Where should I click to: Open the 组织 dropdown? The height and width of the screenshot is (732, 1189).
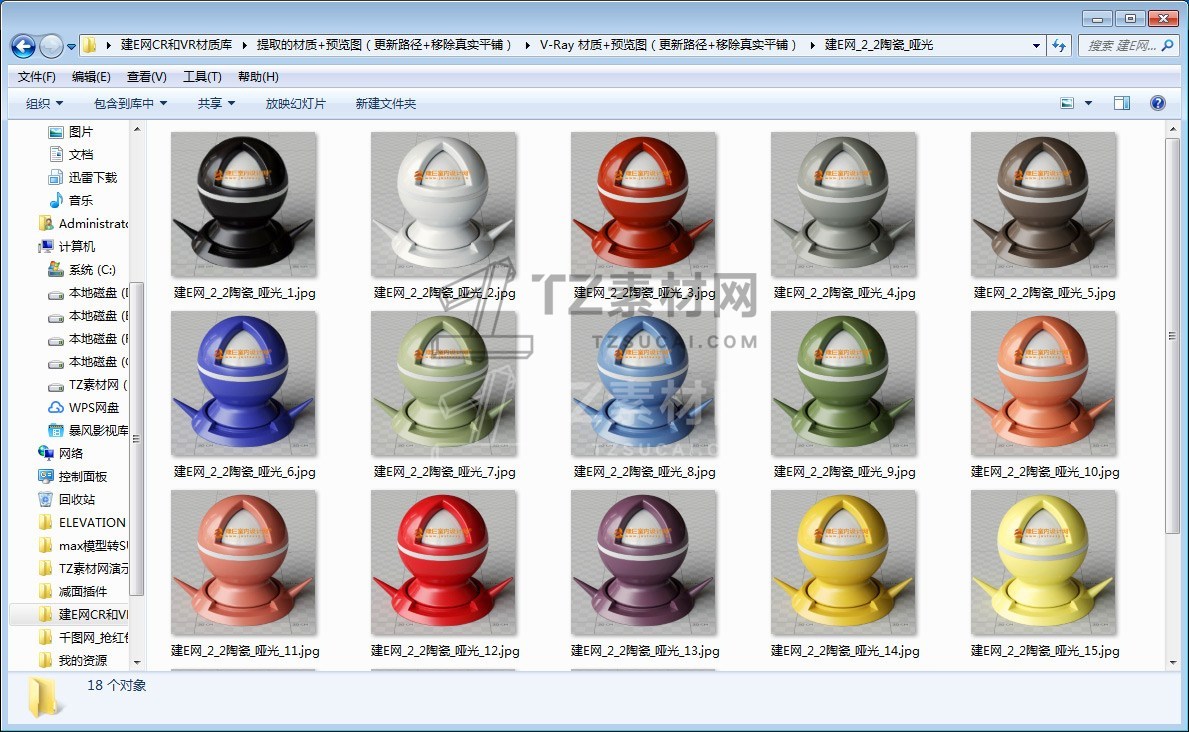point(45,103)
